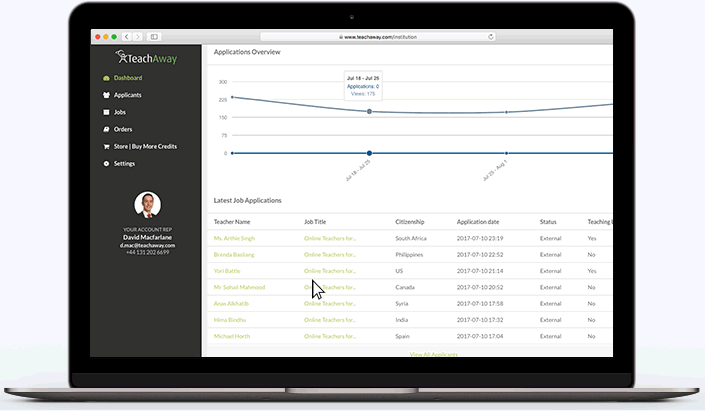Open applicant Brenda Basilang
Viewport: 705px width, 411px height.
pos(234,255)
